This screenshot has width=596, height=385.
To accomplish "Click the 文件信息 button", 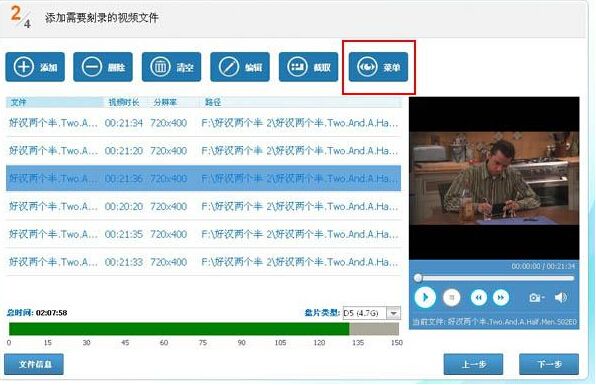I will point(34,364).
